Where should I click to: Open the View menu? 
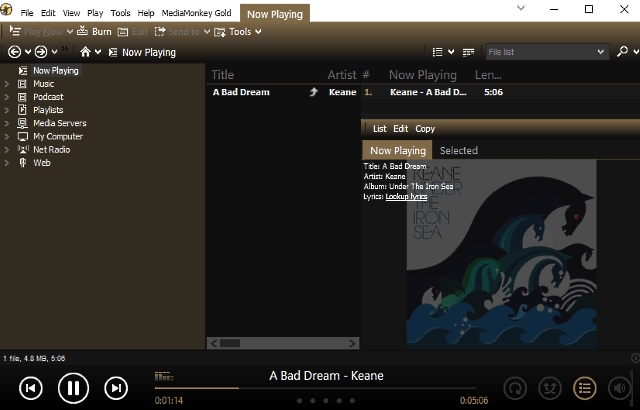(71, 13)
